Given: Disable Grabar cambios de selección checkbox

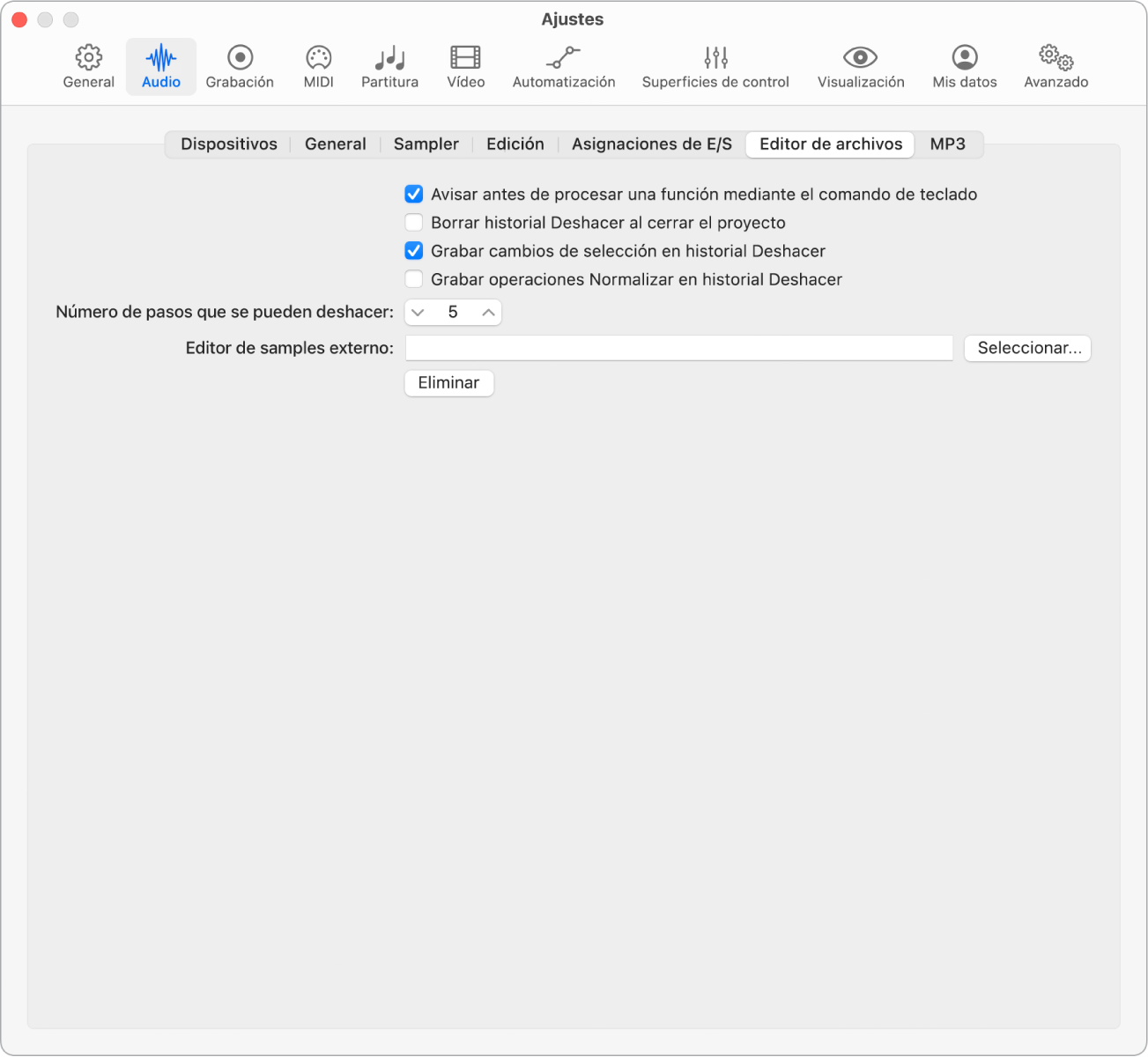Looking at the screenshot, I should [414, 251].
